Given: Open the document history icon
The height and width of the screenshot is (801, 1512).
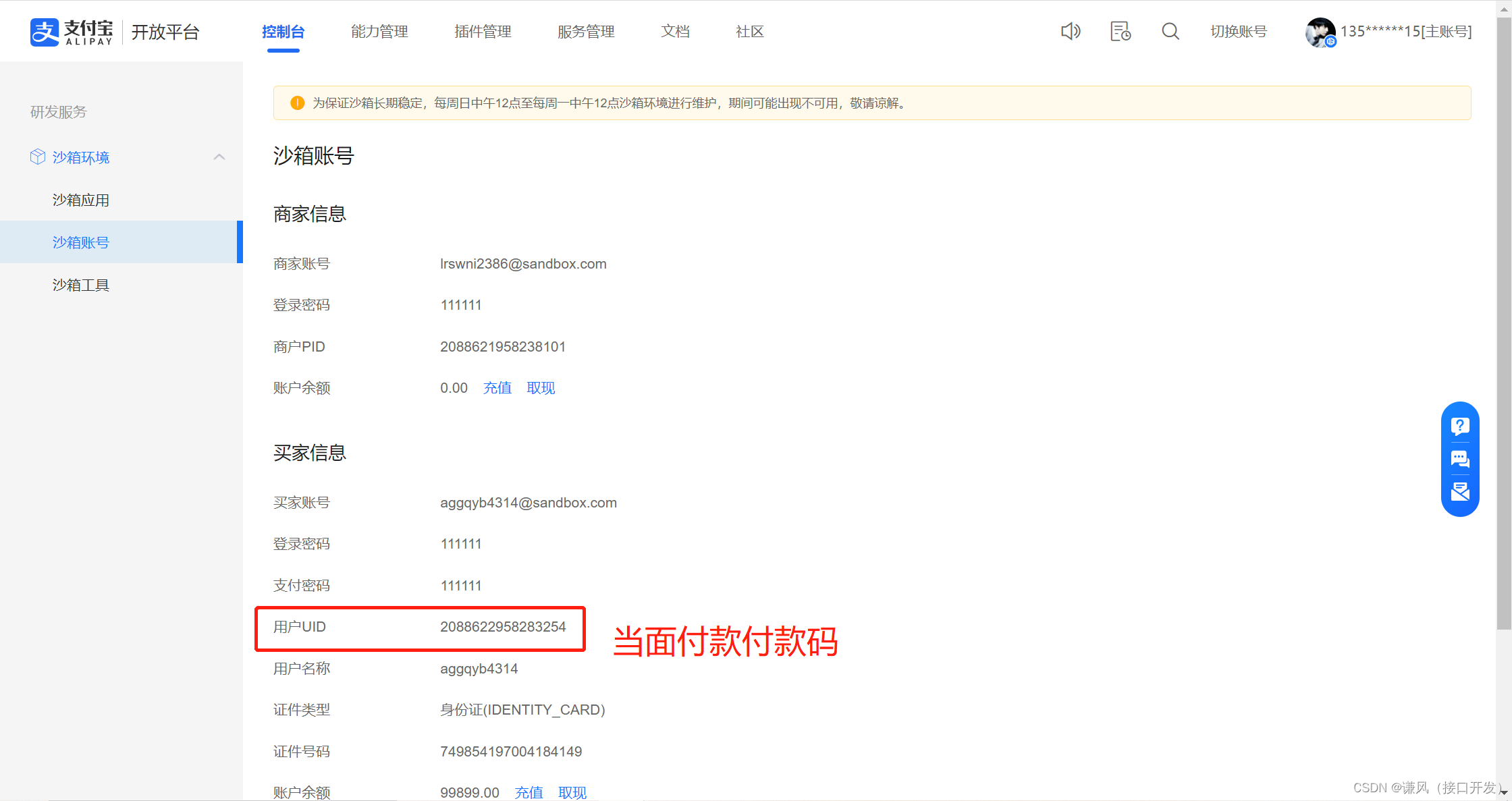Looking at the screenshot, I should click(1120, 31).
